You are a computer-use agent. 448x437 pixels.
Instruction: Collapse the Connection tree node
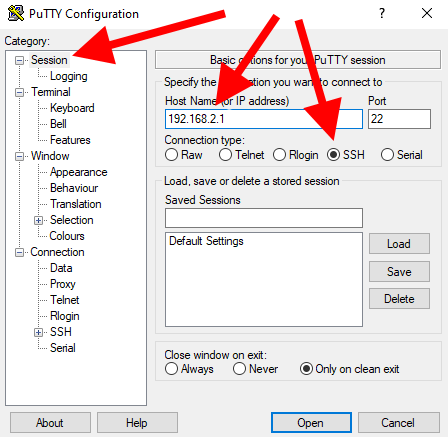click(20, 252)
